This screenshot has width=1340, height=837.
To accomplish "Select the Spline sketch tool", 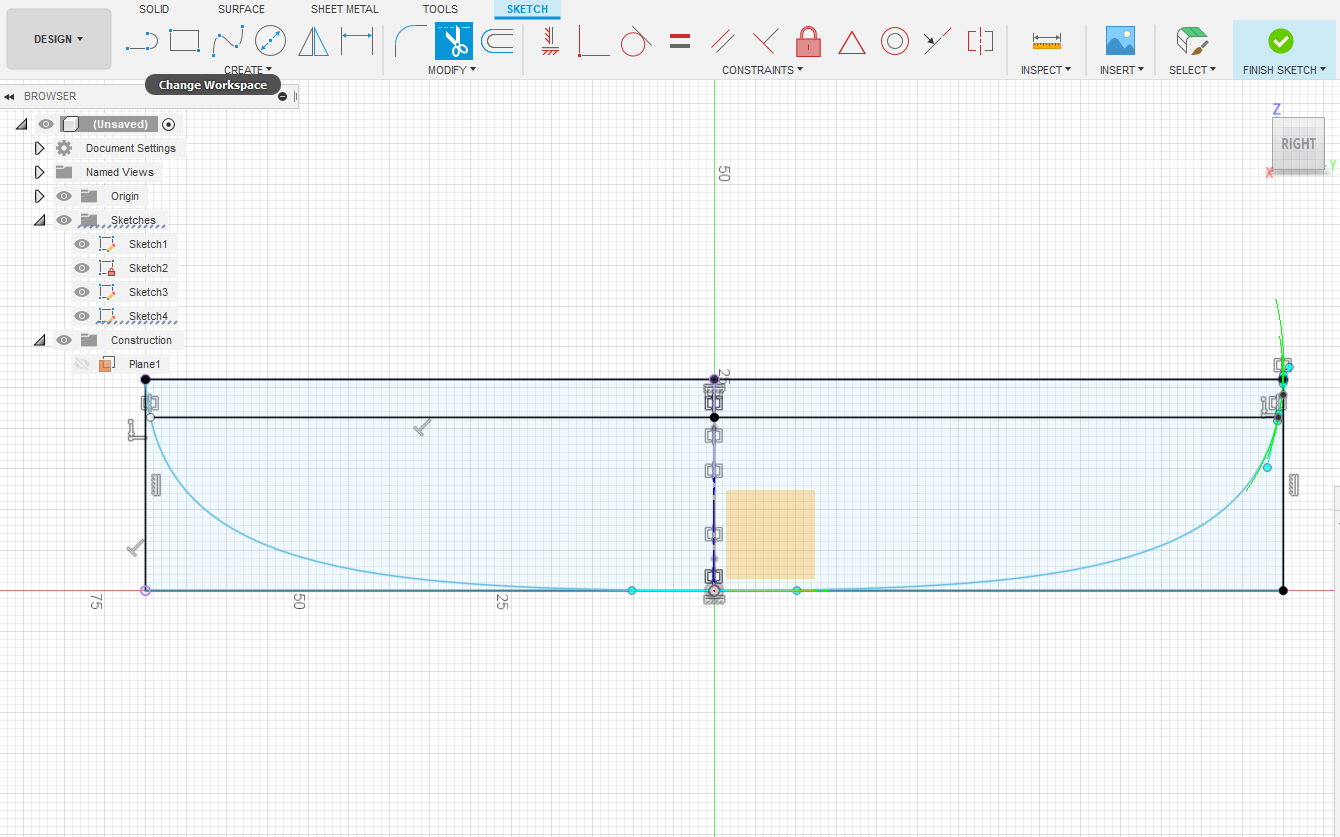I will click(228, 41).
